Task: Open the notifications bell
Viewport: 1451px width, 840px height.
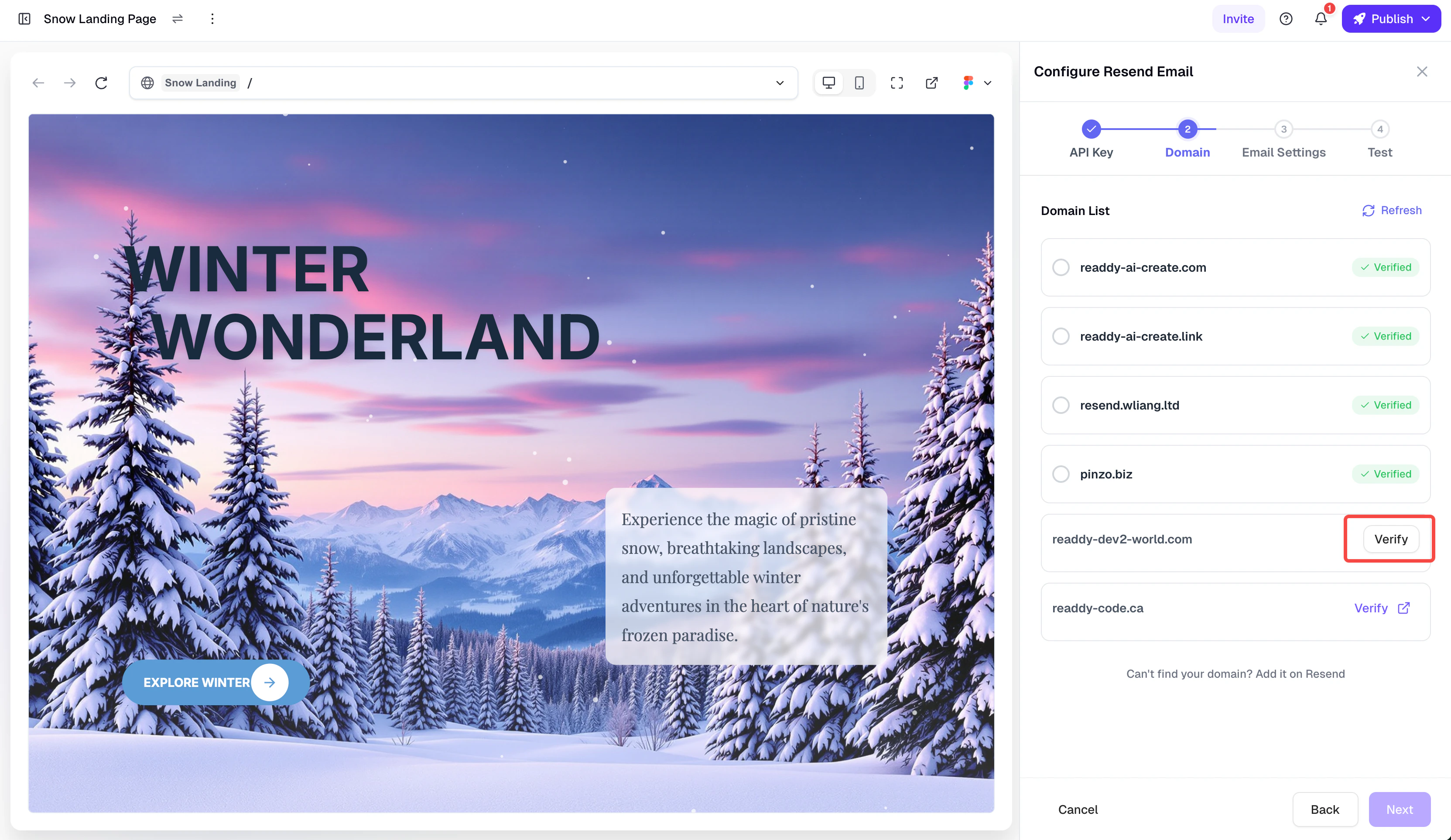Action: click(1321, 19)
